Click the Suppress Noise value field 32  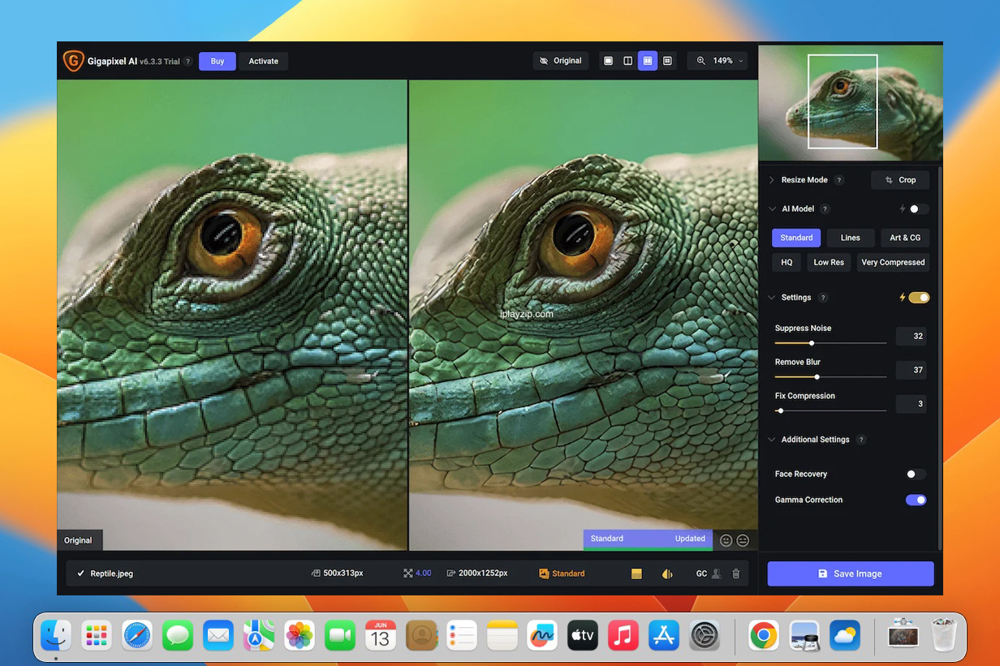coord(911,336)
